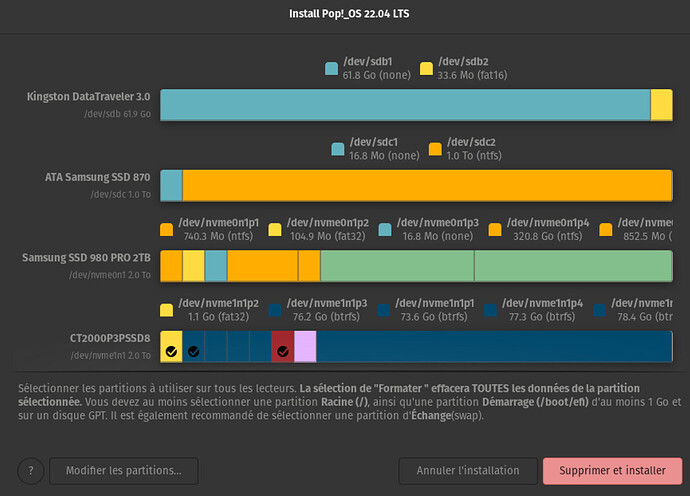
Task: Select the small teal partition on ATA Samsung SSD 870
Action: tap(171, 185)
